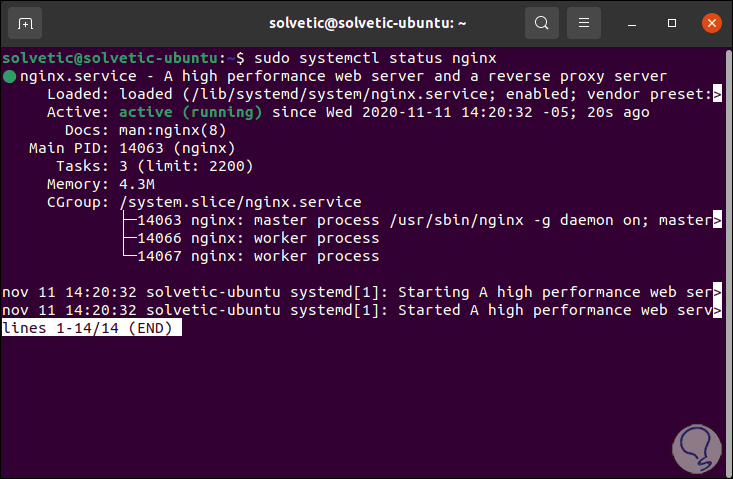The width and height of the screenshot is (733, 479).
Task: Click the lines 1-14/14 (END) pager bar
Action: [91, 328]
